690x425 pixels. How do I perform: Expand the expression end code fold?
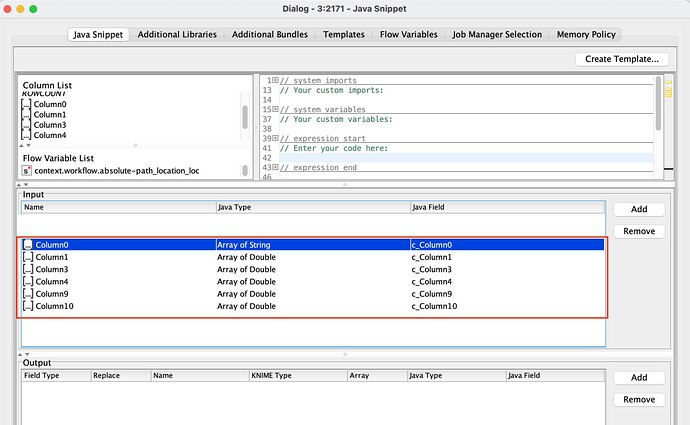pos(275,167)
